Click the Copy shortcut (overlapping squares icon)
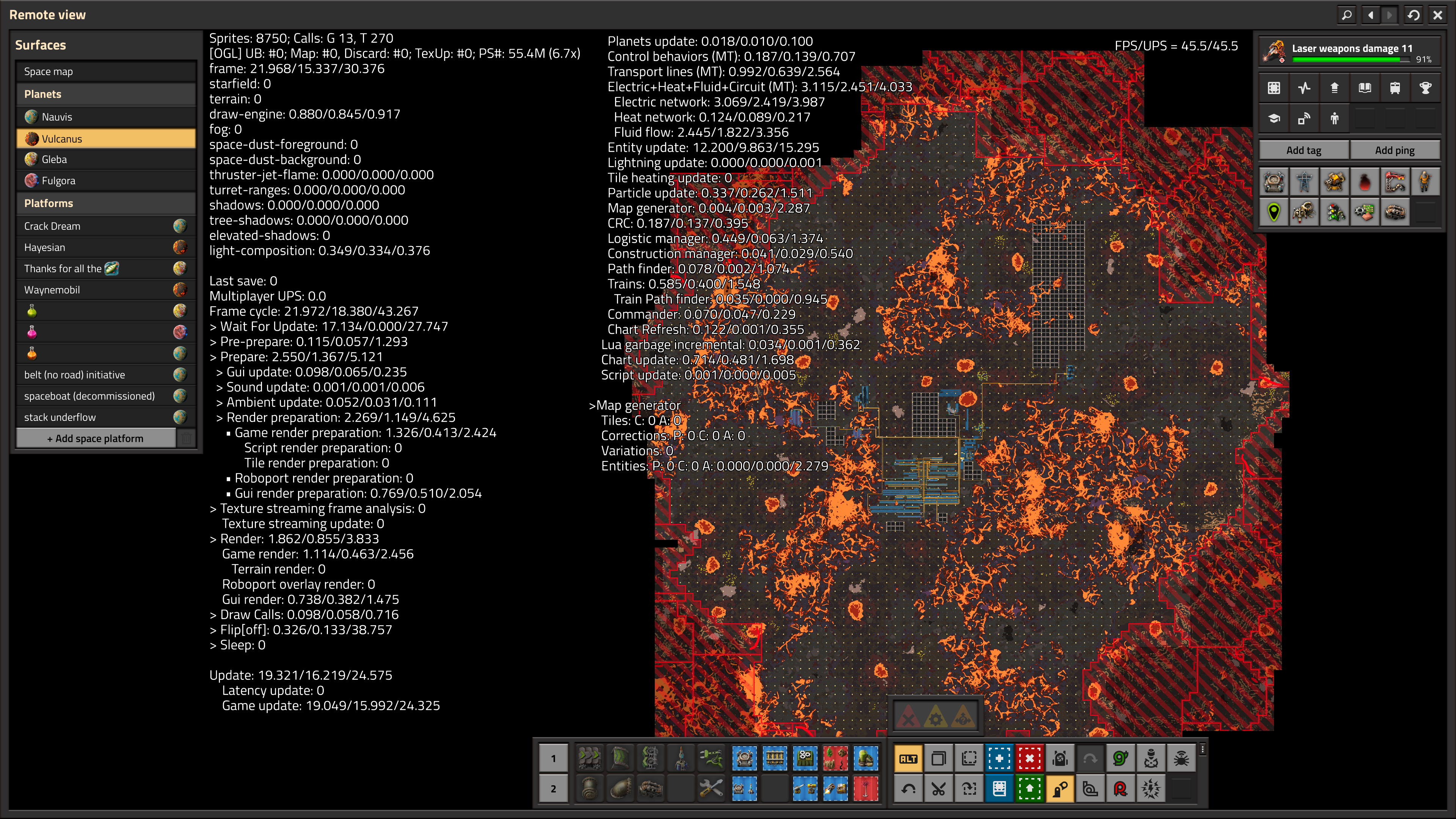The height and width of the screenshot is (819, 1456). (939, 758)
